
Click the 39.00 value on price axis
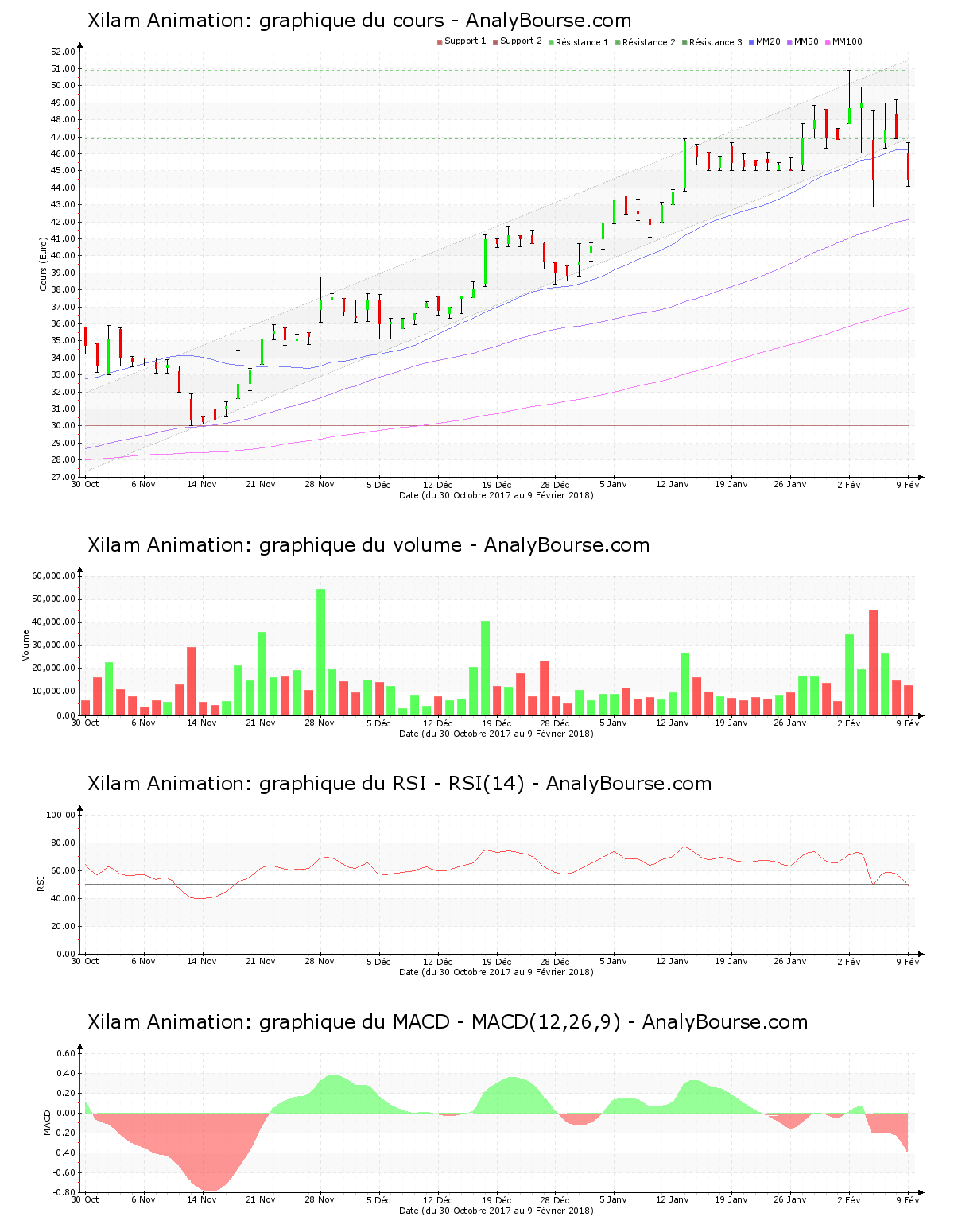coord(64,273)
